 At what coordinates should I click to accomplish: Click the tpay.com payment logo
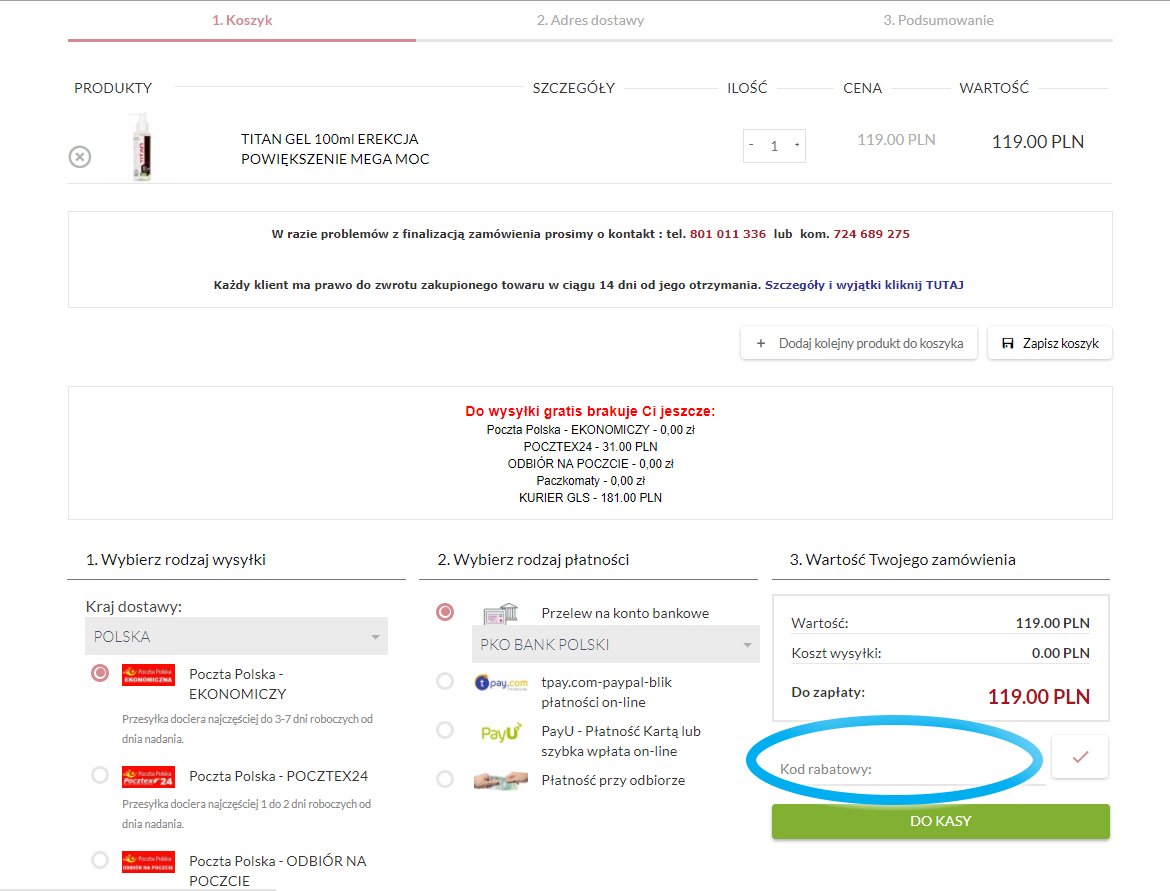tap(500, 682)
